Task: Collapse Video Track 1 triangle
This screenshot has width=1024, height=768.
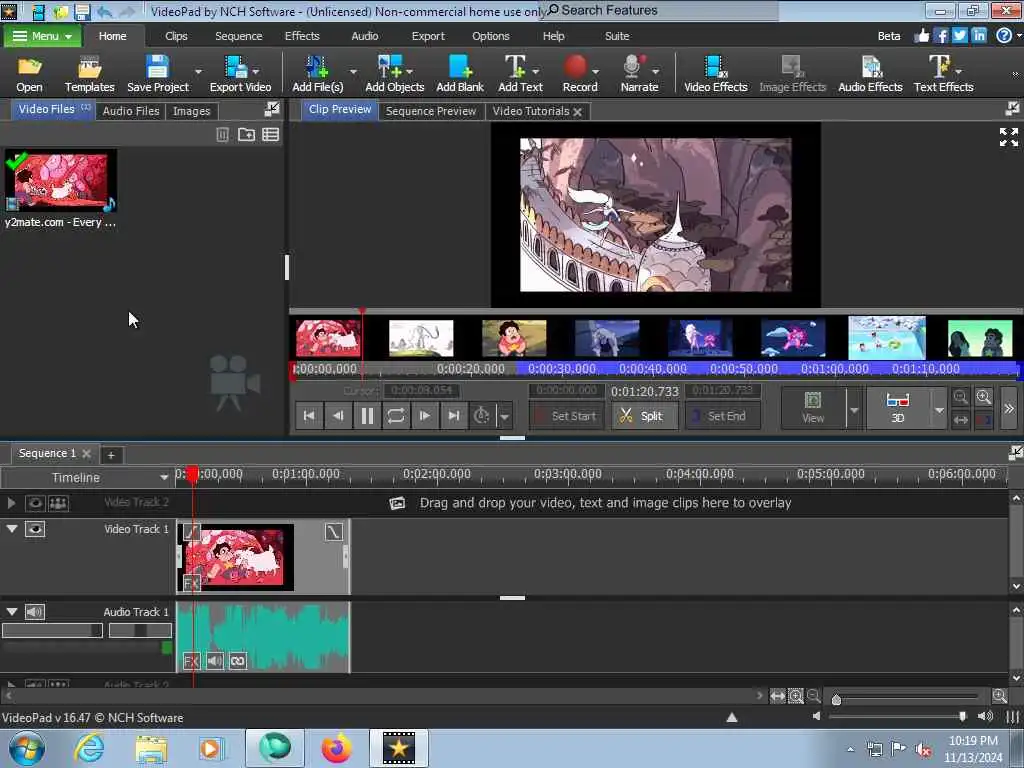Action: 12,528
